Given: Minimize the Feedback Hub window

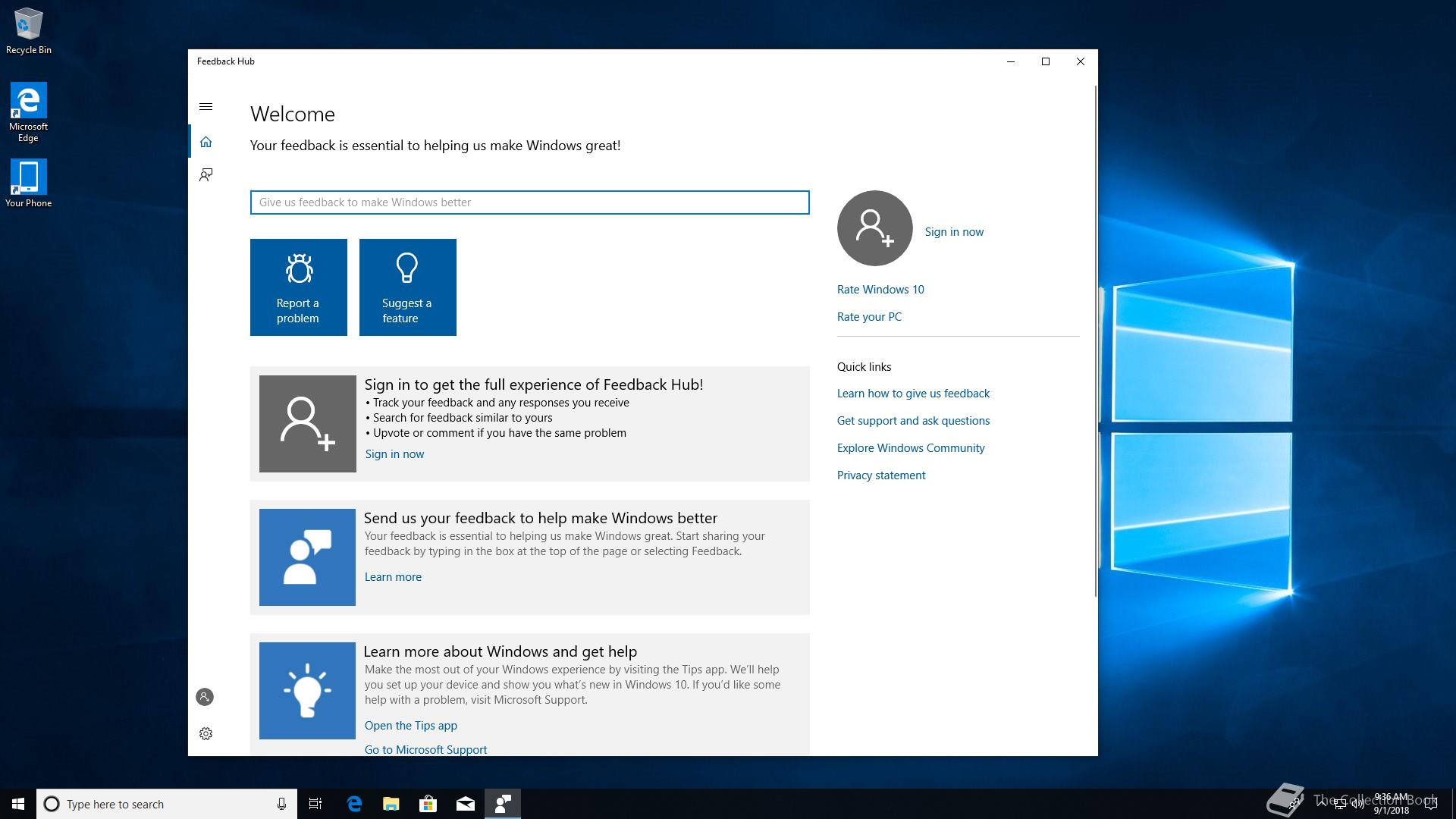Looking at the screenshot, I should coord(1011,61).
